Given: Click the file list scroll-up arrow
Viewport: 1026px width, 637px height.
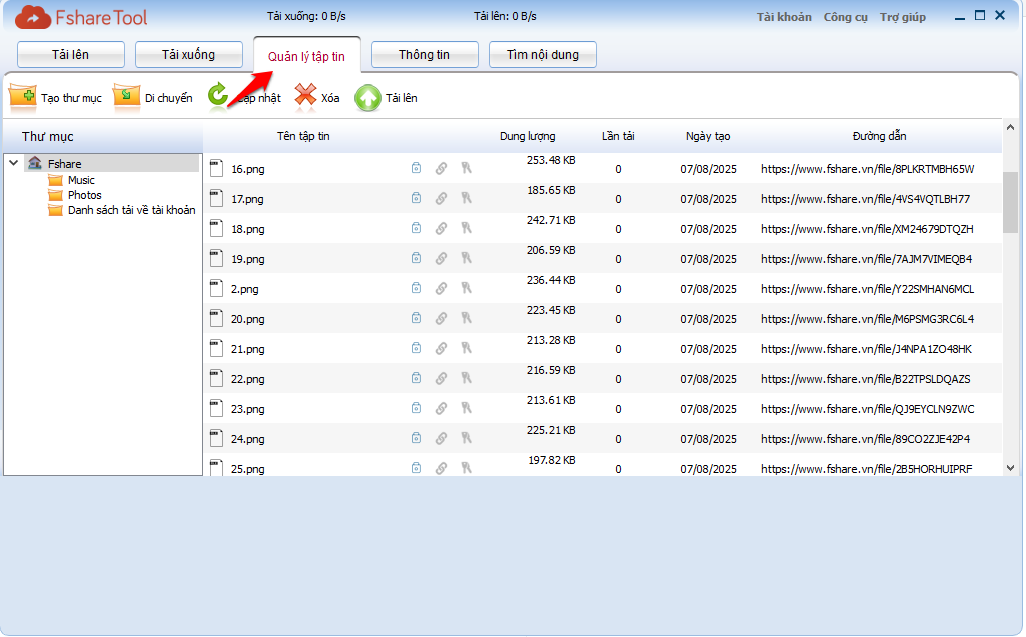Looking at the screenshot, I should coord(1010,127).
